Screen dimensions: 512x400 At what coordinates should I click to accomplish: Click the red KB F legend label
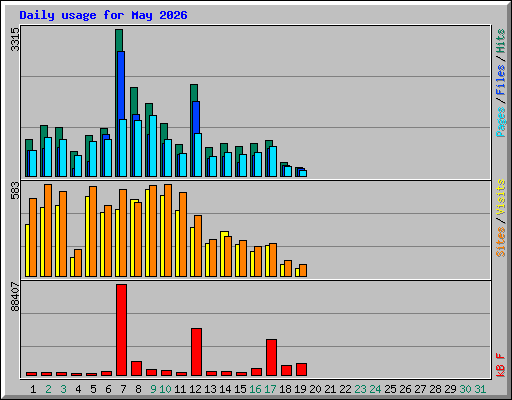click(500, 365)
